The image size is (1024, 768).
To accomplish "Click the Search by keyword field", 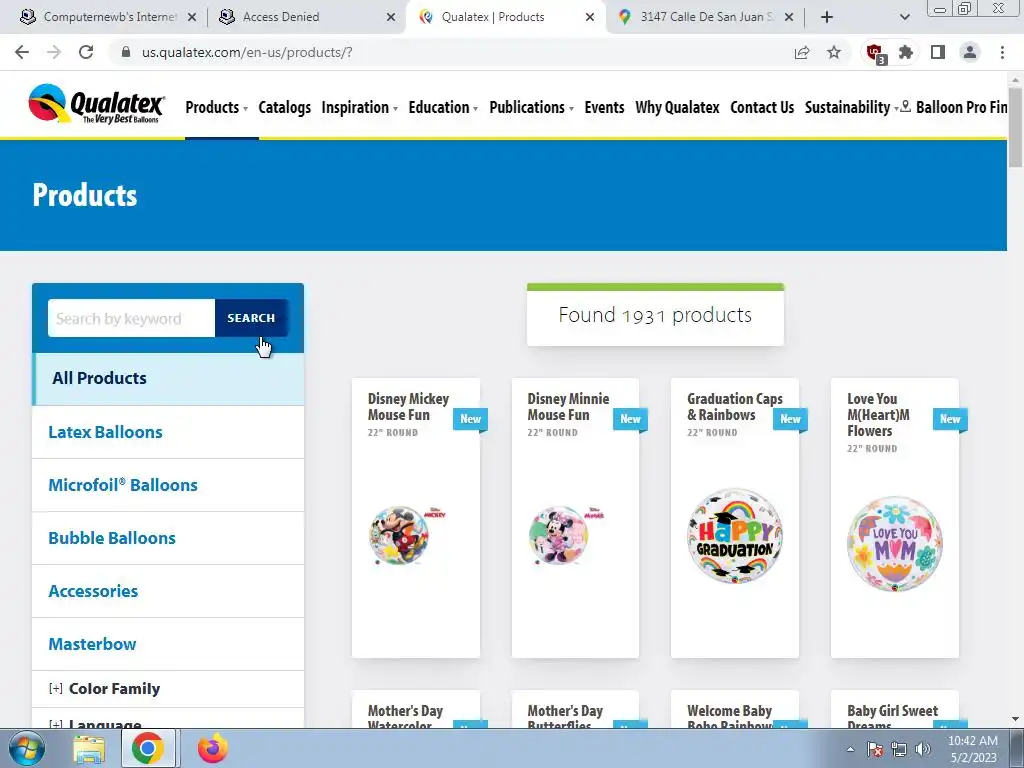I will (x=131, y=318).
